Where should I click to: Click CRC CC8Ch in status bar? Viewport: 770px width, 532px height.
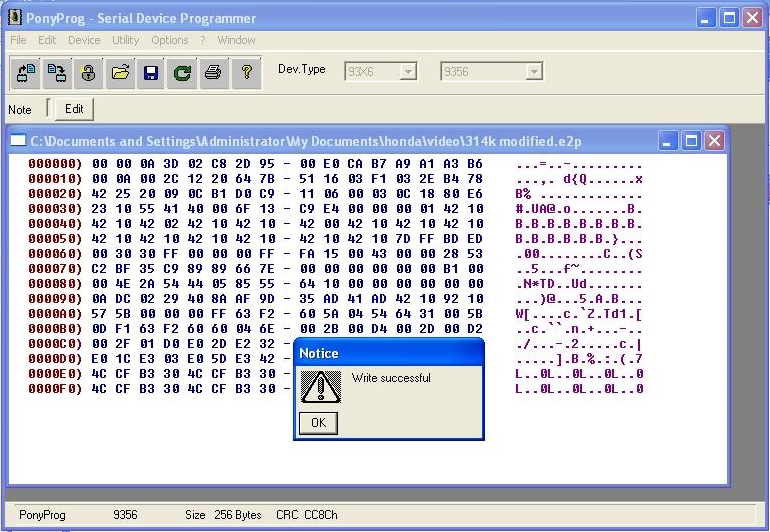click(306, 515)
